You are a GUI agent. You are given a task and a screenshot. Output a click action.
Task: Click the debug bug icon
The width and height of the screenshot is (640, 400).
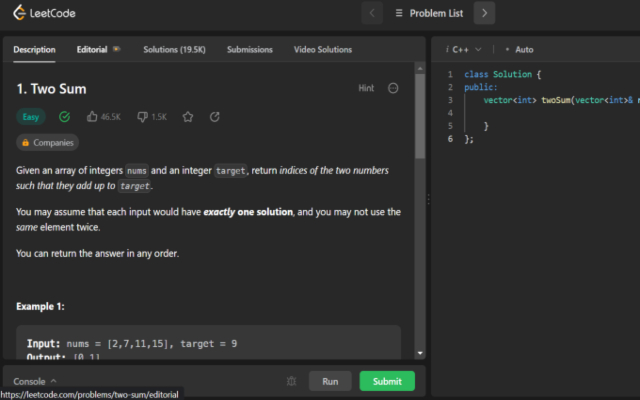point(291,381)
